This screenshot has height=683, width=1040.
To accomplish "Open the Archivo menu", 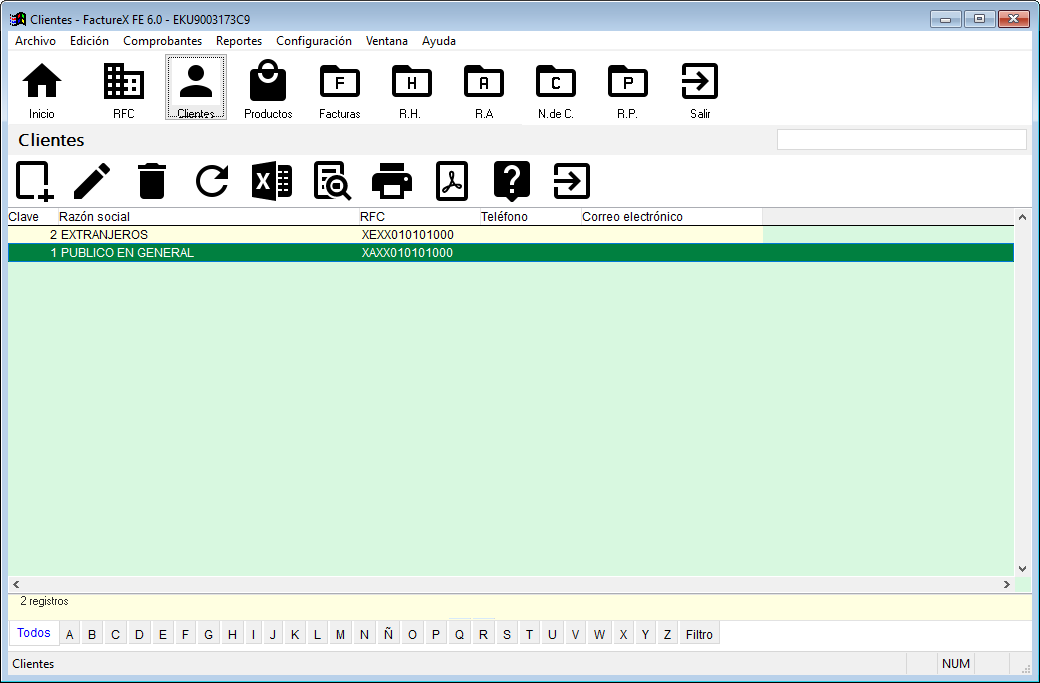I will 35,41.
